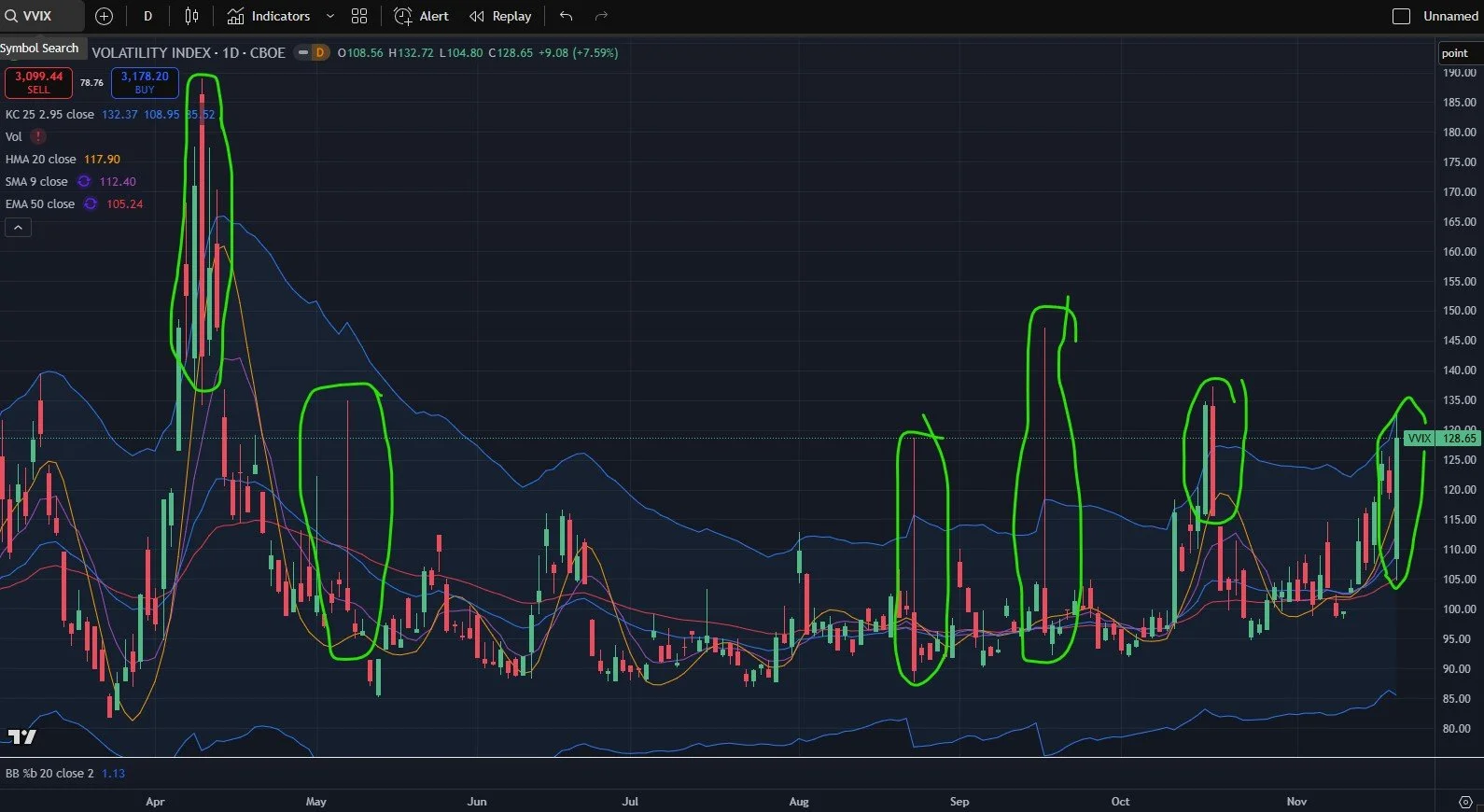Click the VVIX 128.65 price label
The width and height of the screenshot is (1484, 812).
pyautogui.click(x=1442, y=438)
